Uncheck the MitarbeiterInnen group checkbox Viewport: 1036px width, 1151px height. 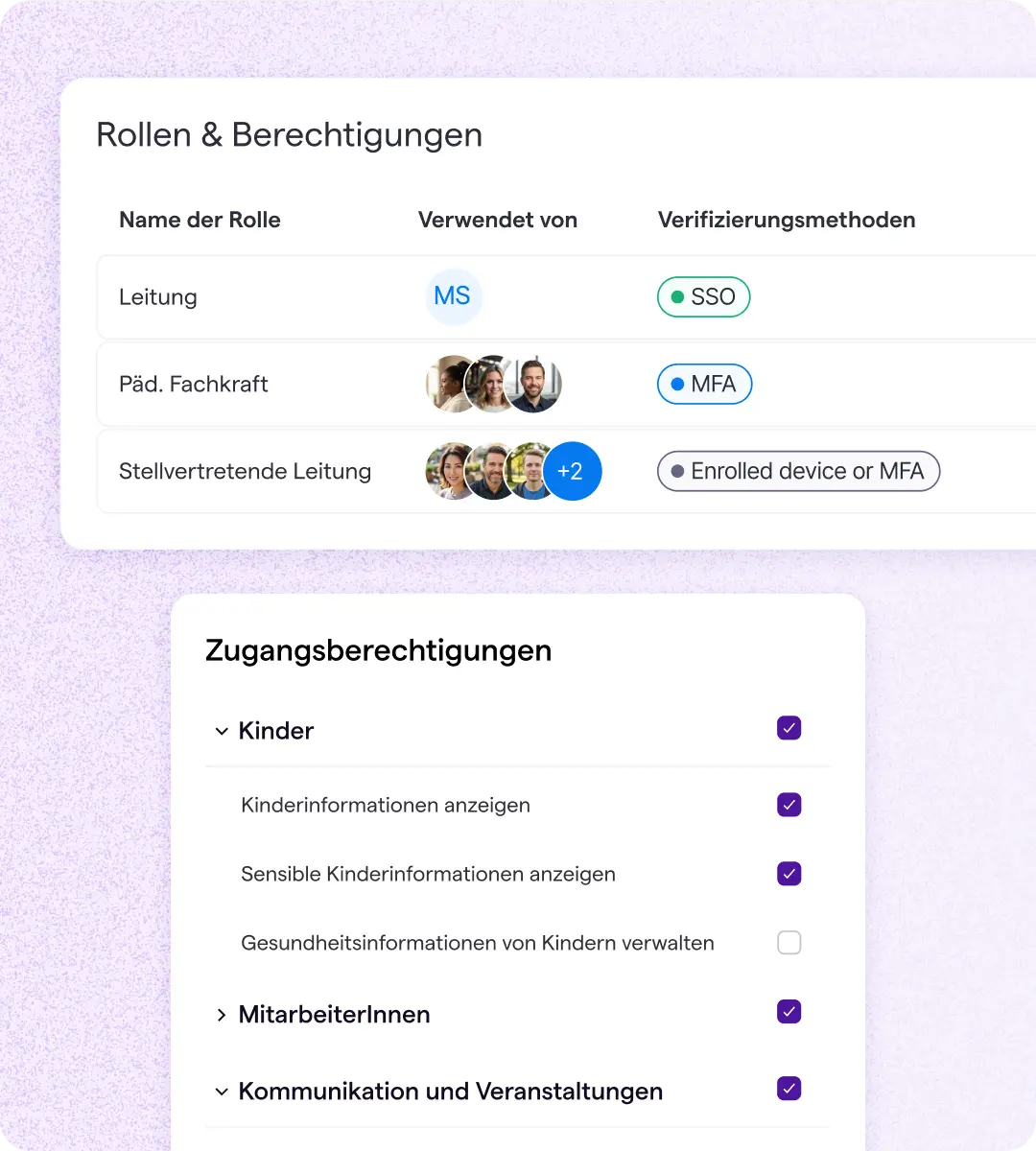pyautogui.click(x=789, y=1012)
